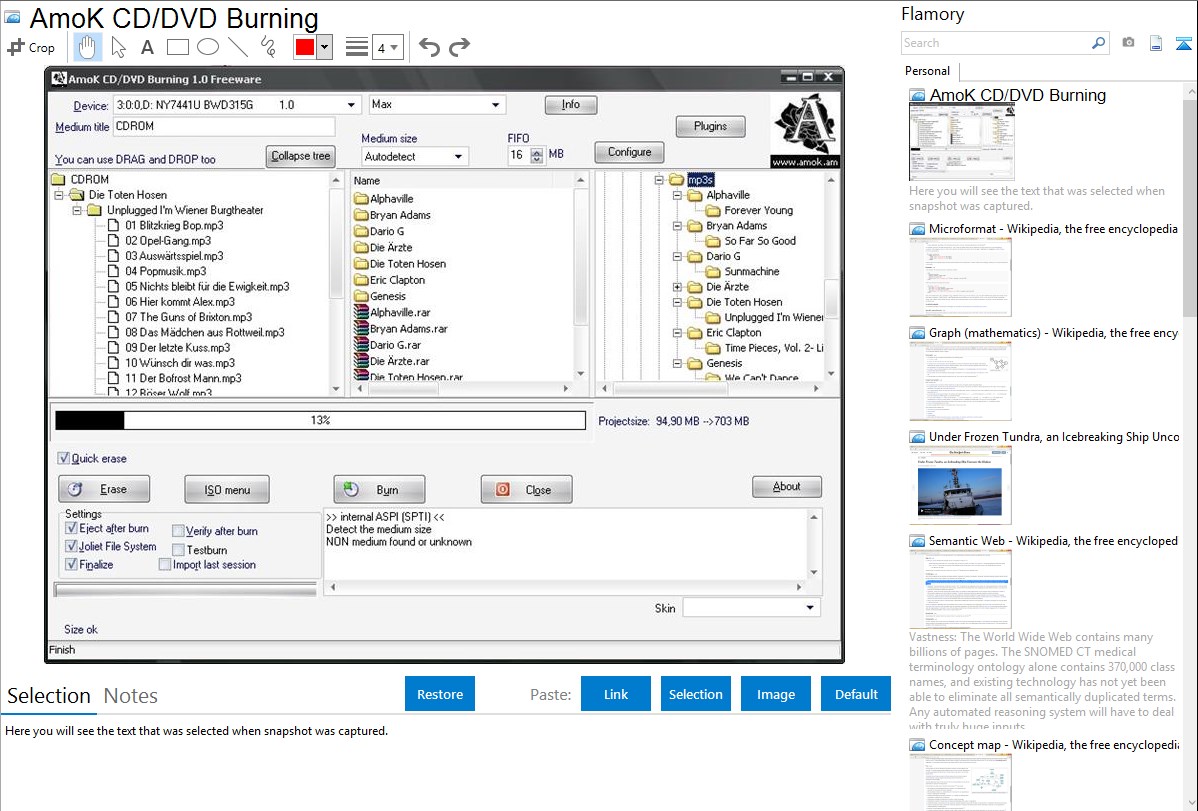Click the Burn button

pos(379,490)
